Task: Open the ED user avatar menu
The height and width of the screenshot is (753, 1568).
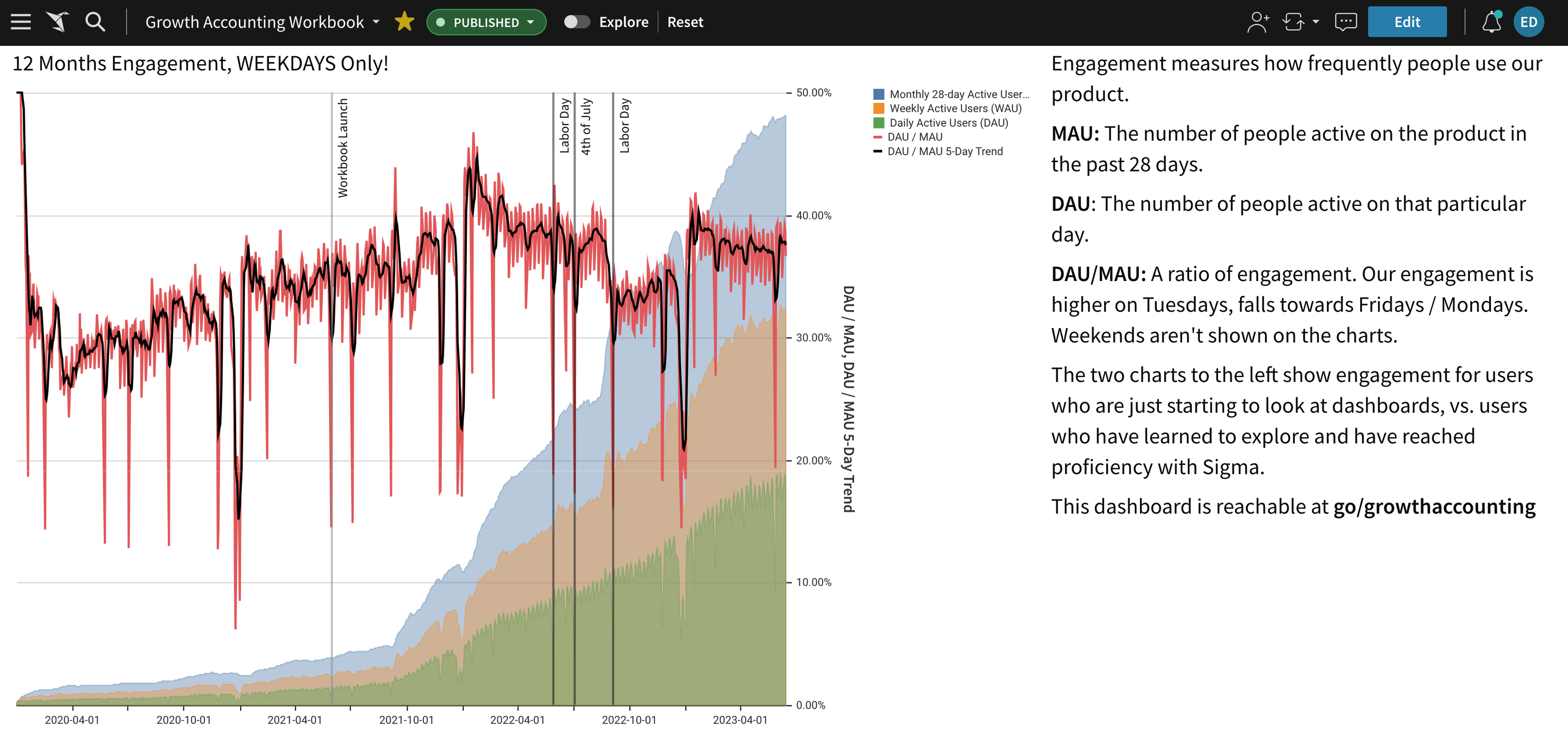Action: 1528,22
